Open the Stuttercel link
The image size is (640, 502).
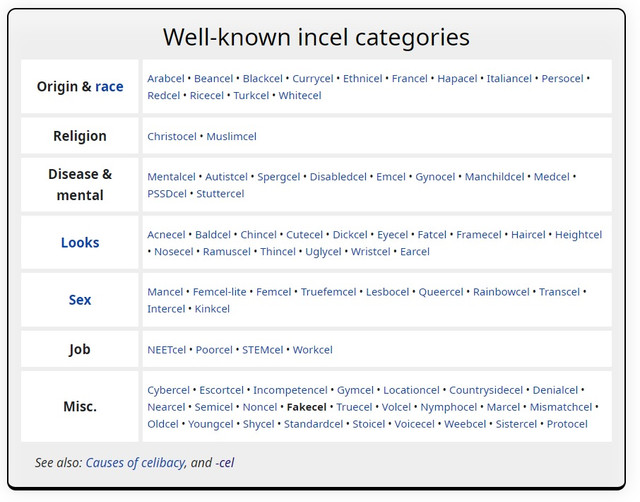(220, 194)
